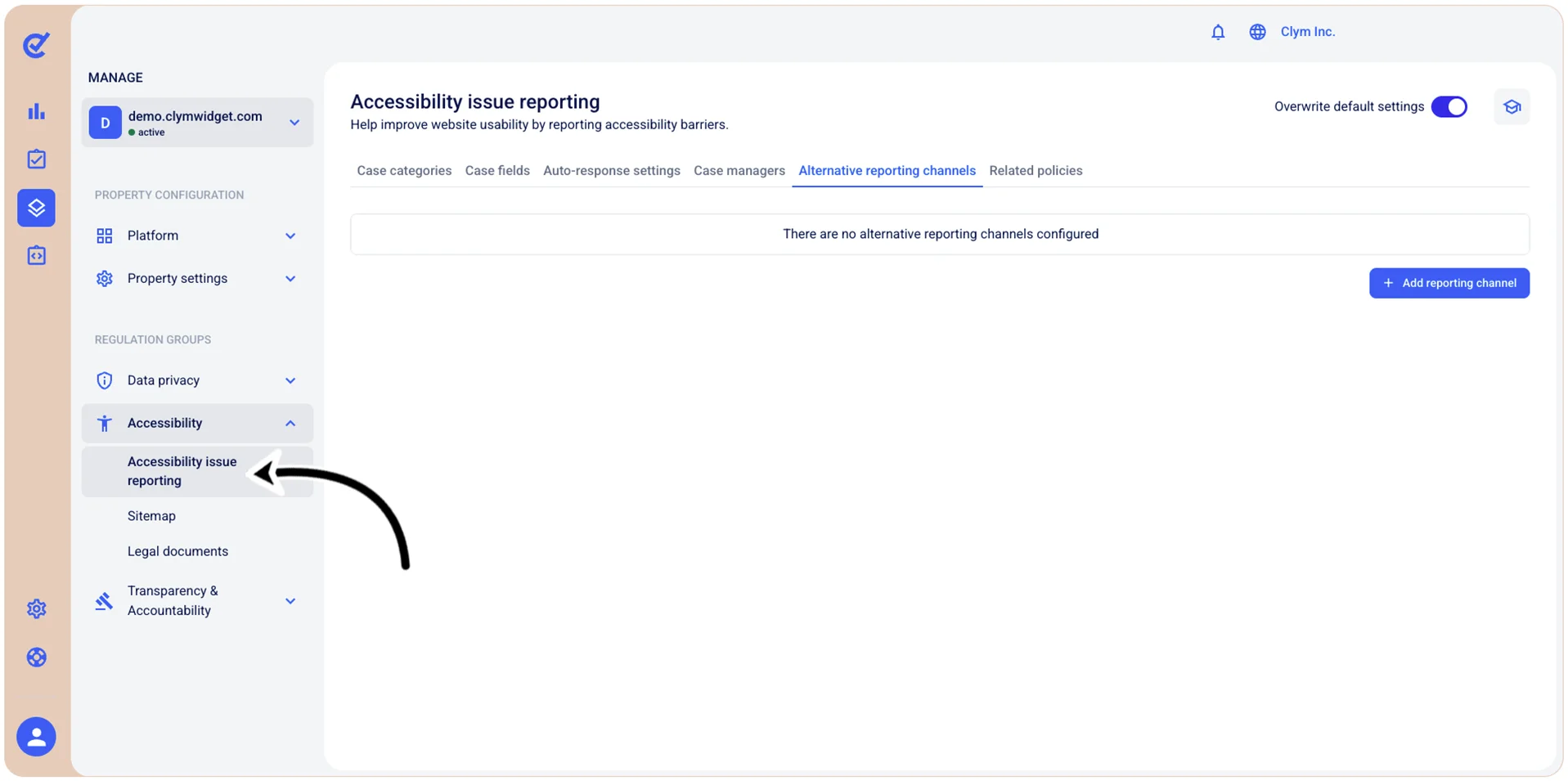Click the Platform label

pos(153,236)
